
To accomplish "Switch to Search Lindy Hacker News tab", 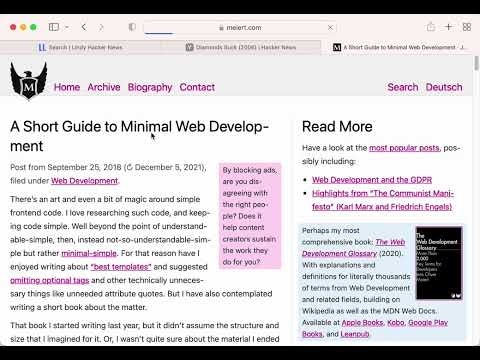I will [80, 47].
